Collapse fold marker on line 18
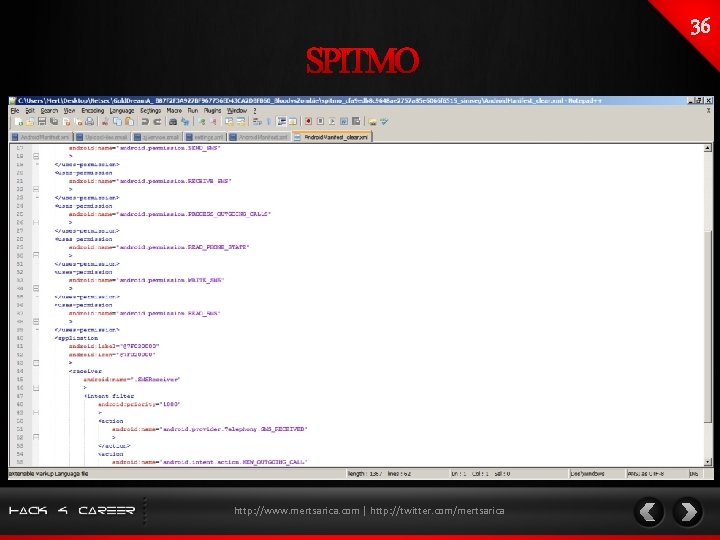Viewport: 720px width, 540px height. (x=36, y=156)
